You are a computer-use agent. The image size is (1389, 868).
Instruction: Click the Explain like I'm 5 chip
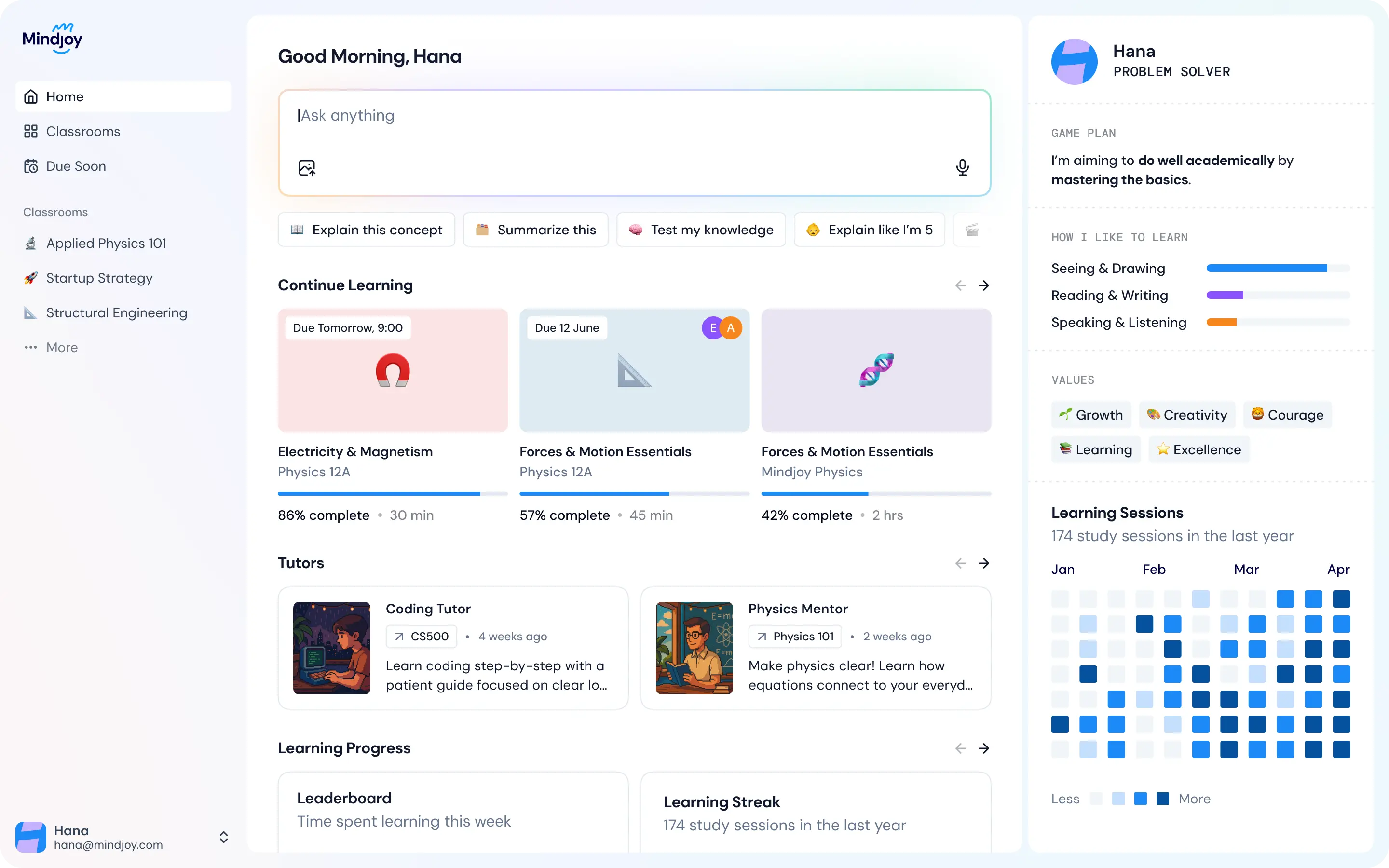(x=869, y=230)
